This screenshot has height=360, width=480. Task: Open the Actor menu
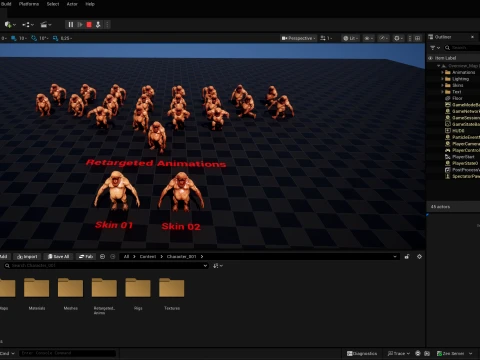(72, 4)
